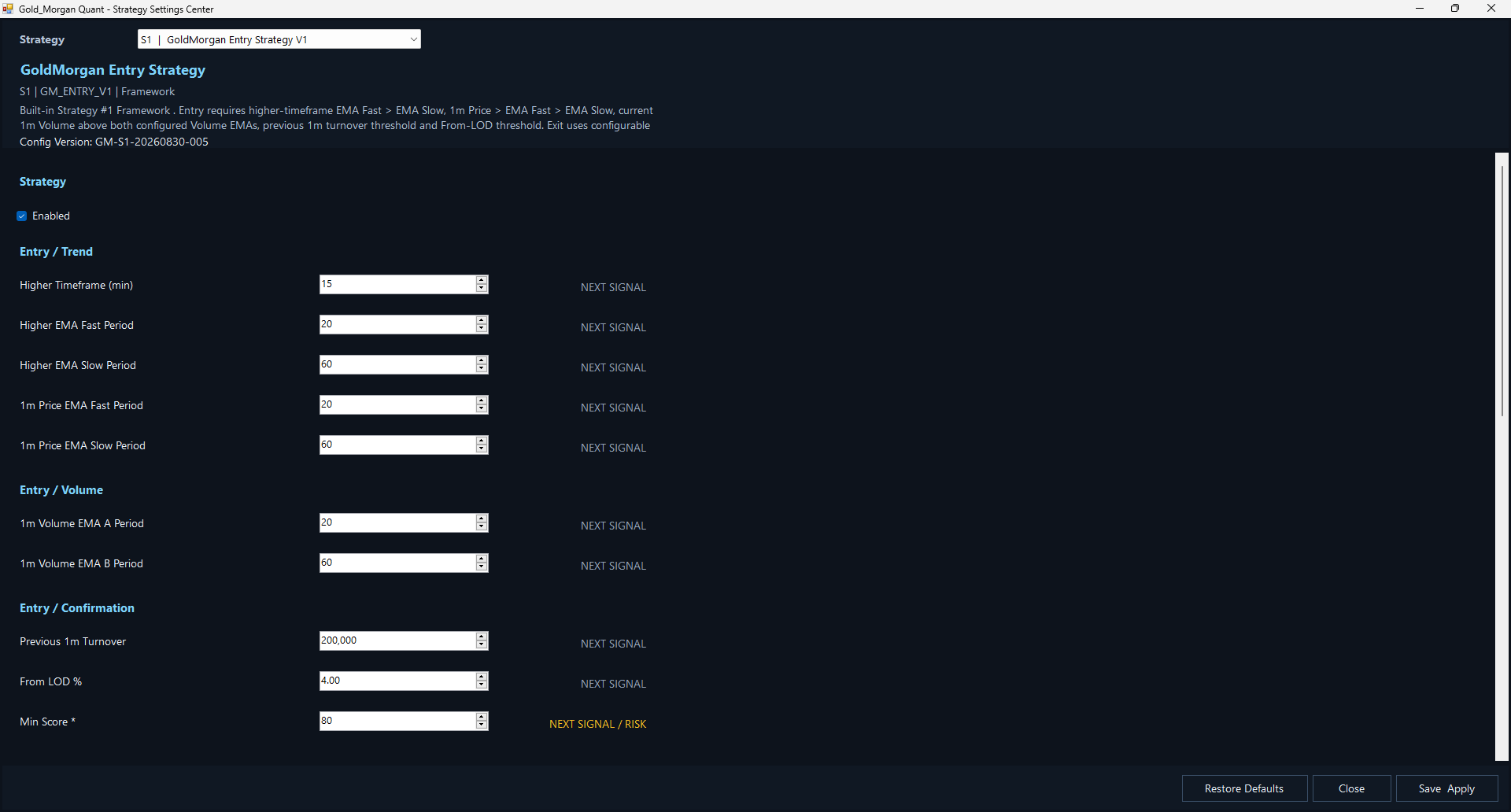Increment 1m Price EMA Fast Period spinner
The width and height of the screenshot is (1511, 812).
pos(482,400)
